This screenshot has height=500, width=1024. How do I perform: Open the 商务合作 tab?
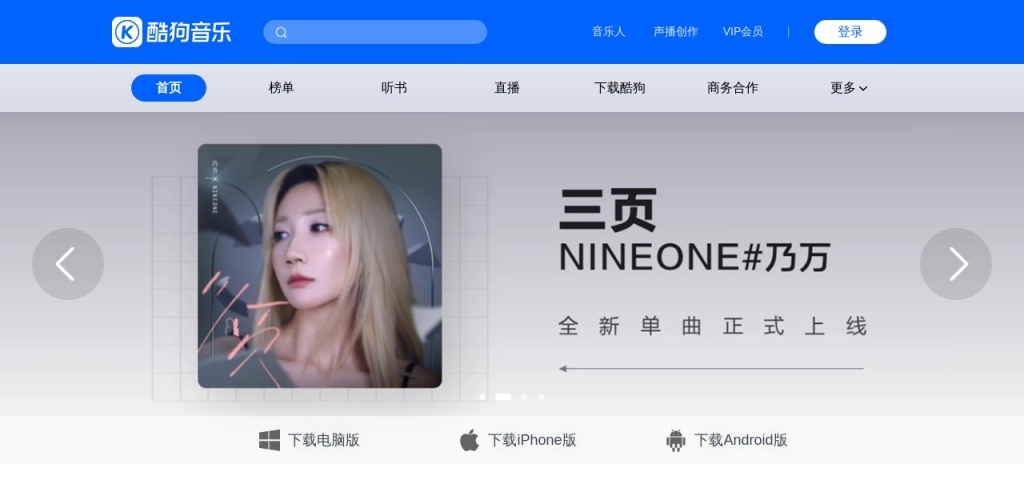[x=733, y=88]
